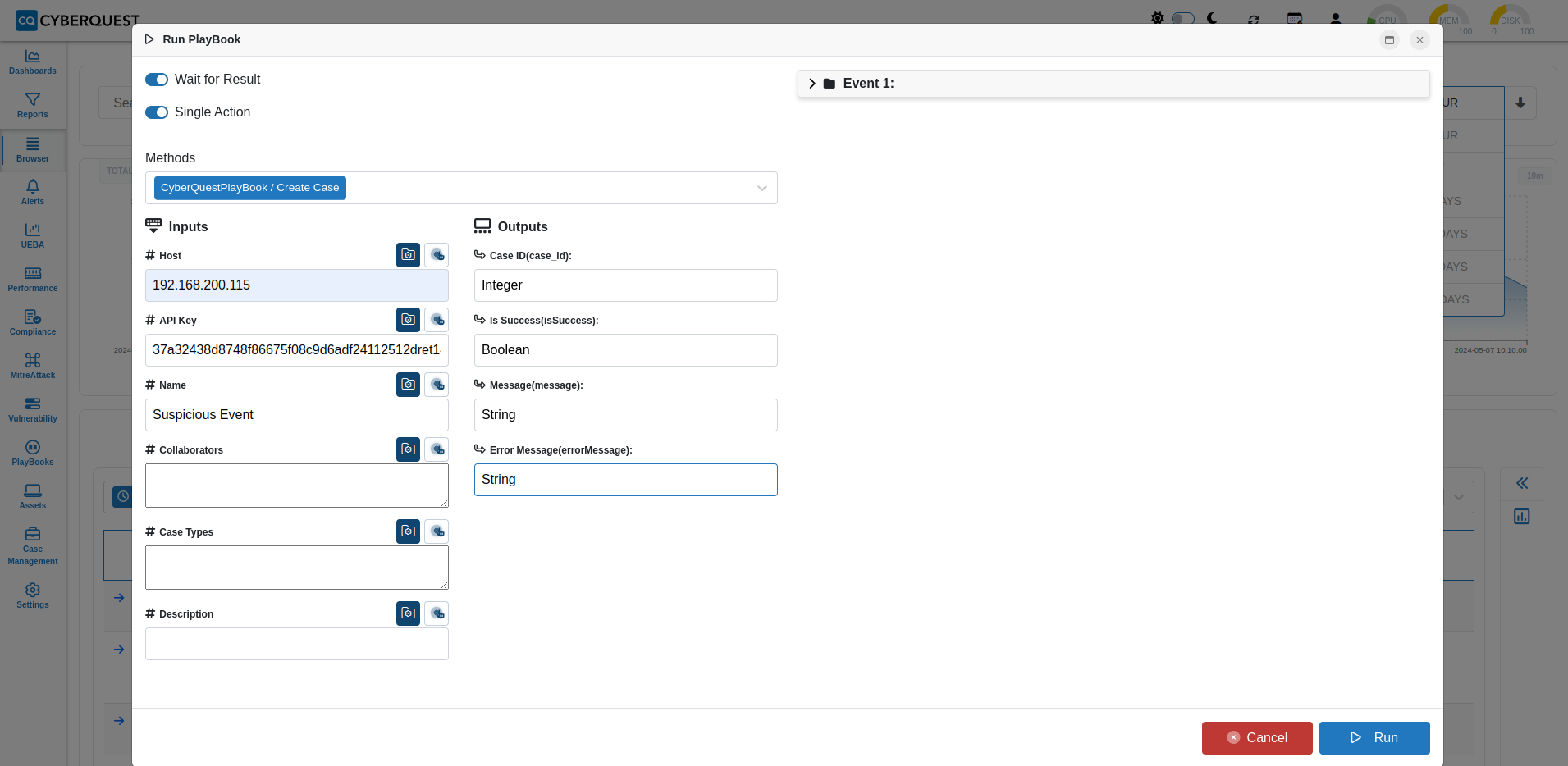
Task: Click the moon dark mode icon
Action: click(x=1212, y=18)
